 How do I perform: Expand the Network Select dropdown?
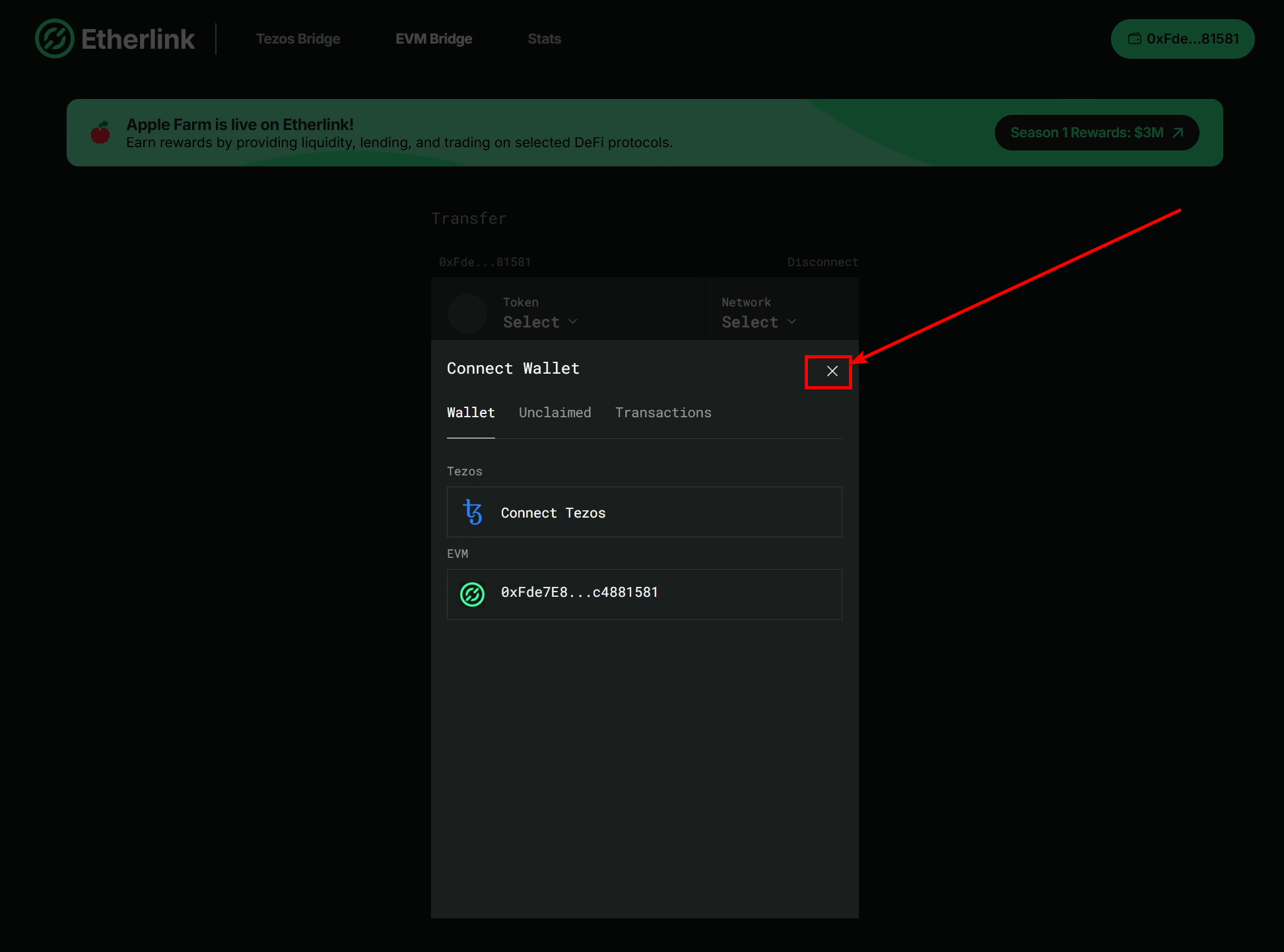coord(759,322)
